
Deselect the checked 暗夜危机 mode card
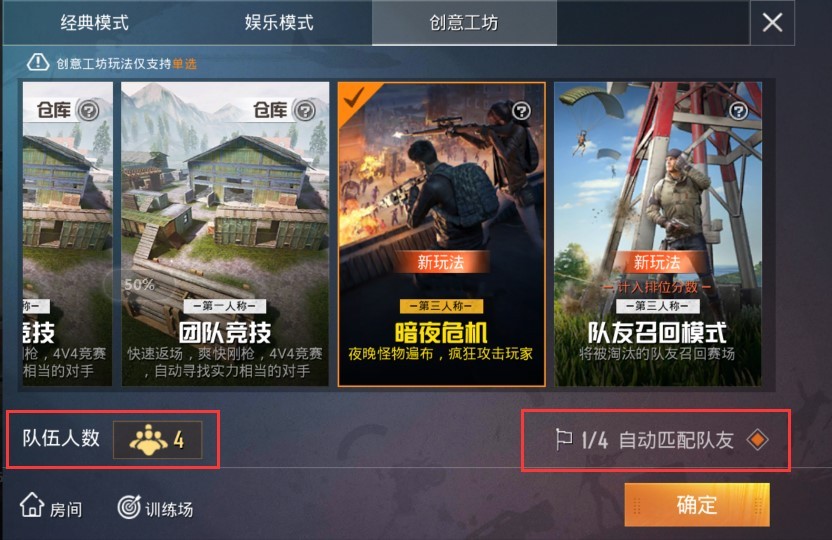click(x=441, y=234)
